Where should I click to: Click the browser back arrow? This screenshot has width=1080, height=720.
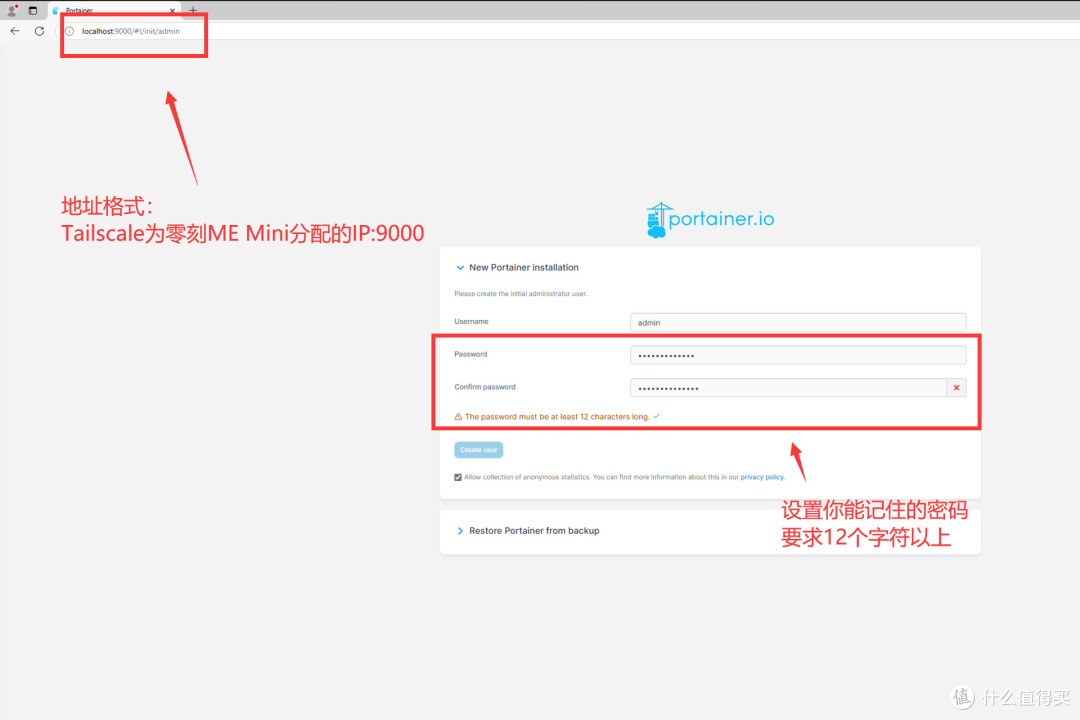tap(15, 31)
